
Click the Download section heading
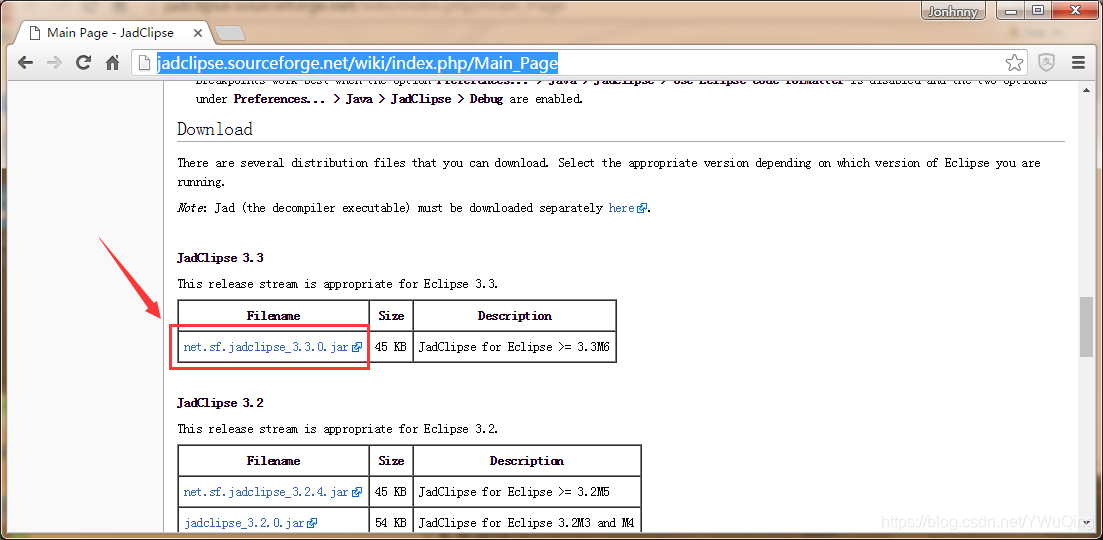click(x=215, y=129)
